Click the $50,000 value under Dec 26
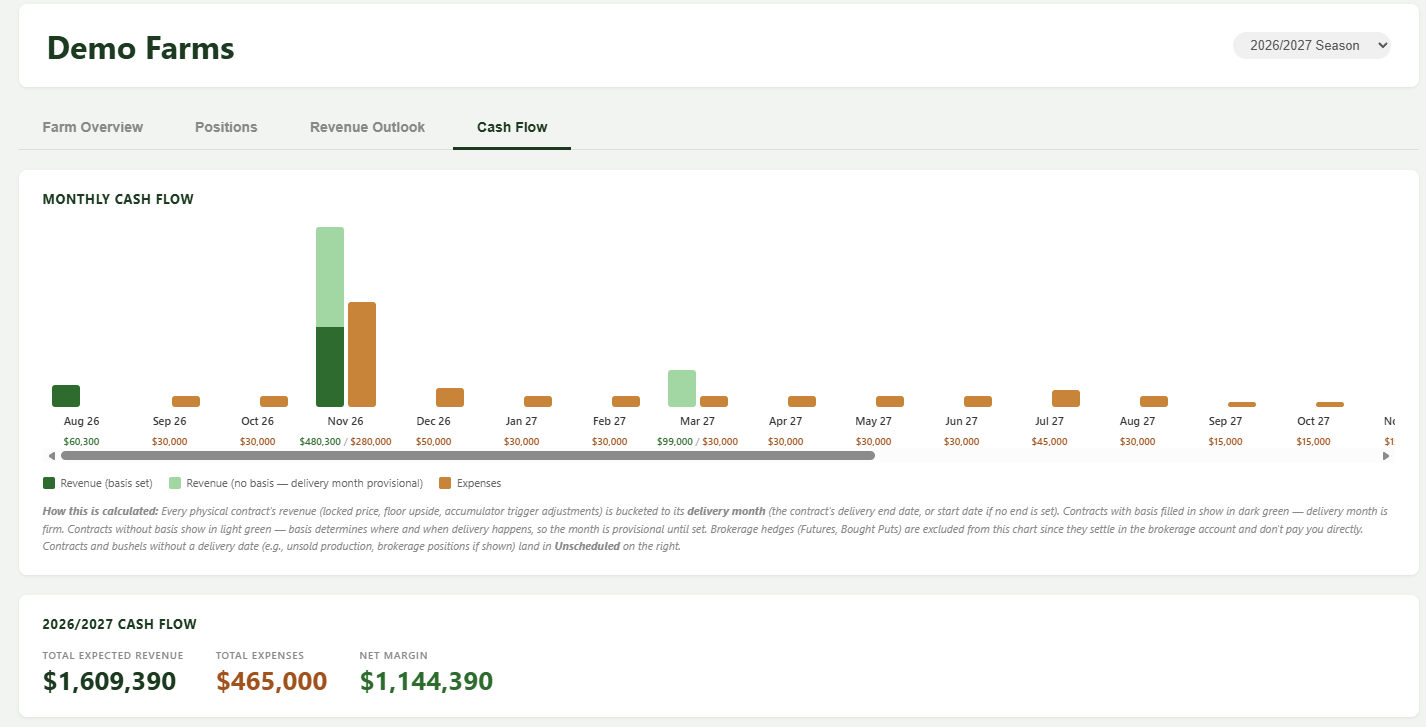 pyautogui.click(x=433, y=441)
